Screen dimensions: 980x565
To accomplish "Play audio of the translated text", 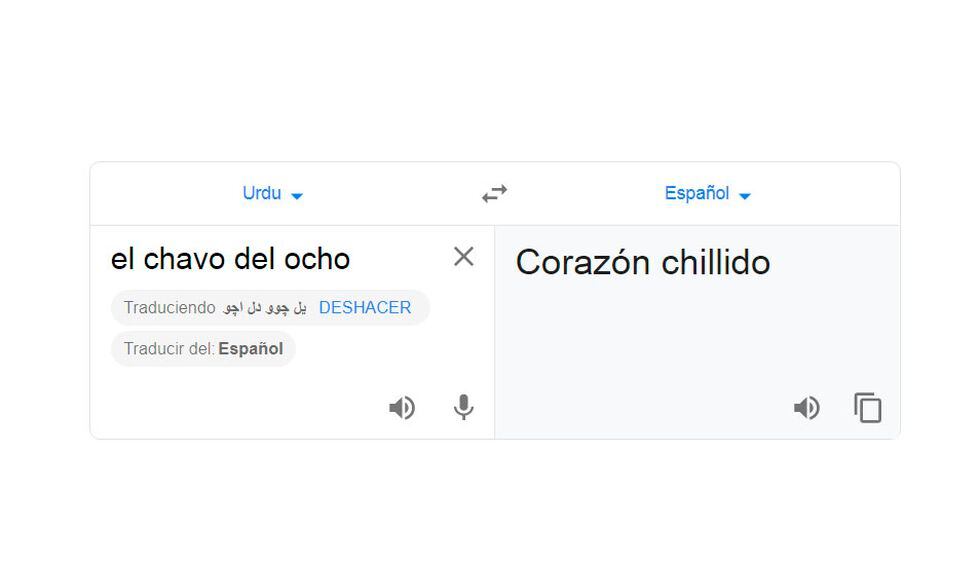I will click(x=807, y=408).
